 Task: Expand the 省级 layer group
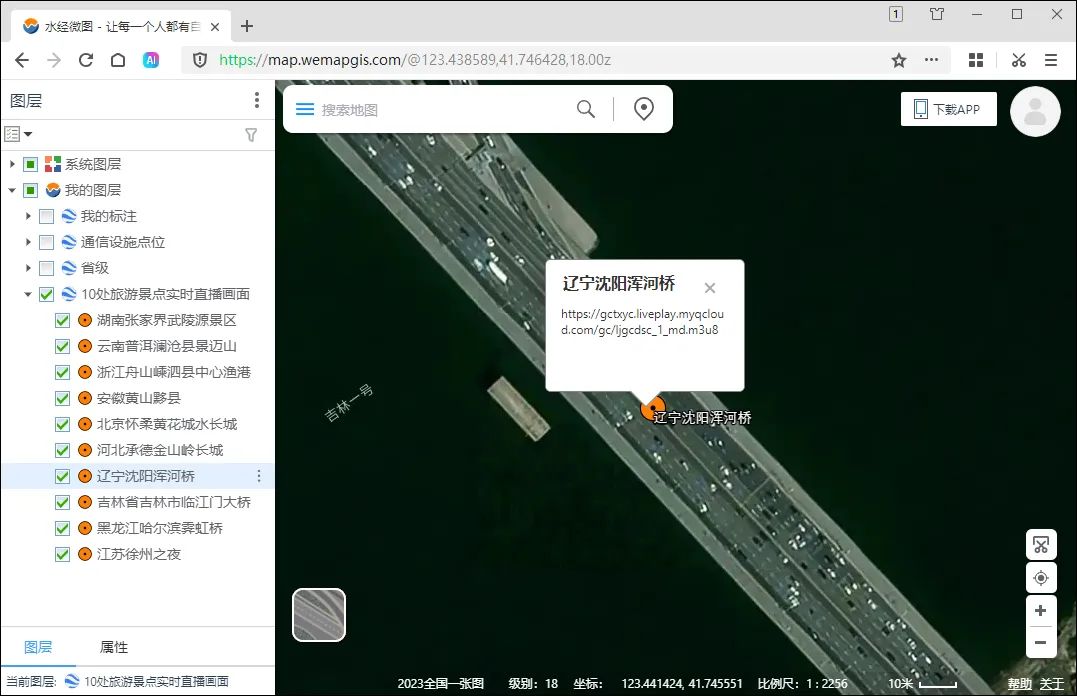coord(28,268)
